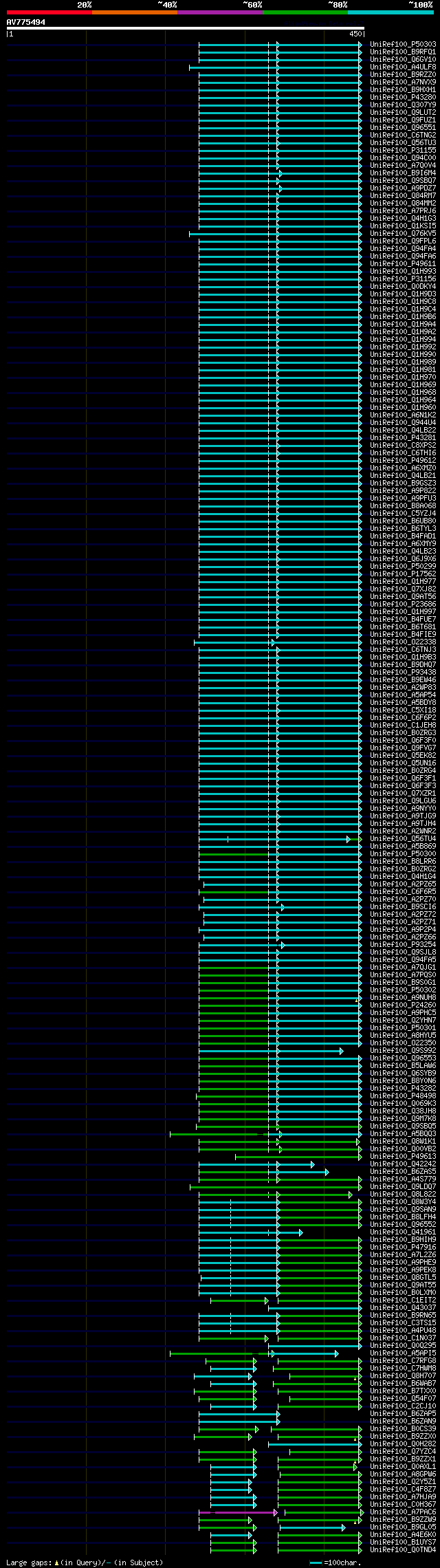
Task: Click the query name AV775494
Action: 26,22
